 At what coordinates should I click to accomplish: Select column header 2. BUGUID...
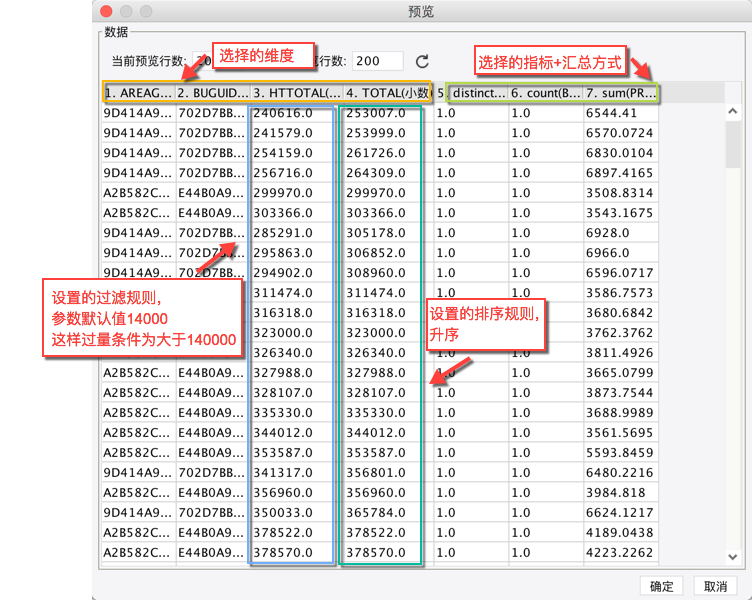(212, 93)
